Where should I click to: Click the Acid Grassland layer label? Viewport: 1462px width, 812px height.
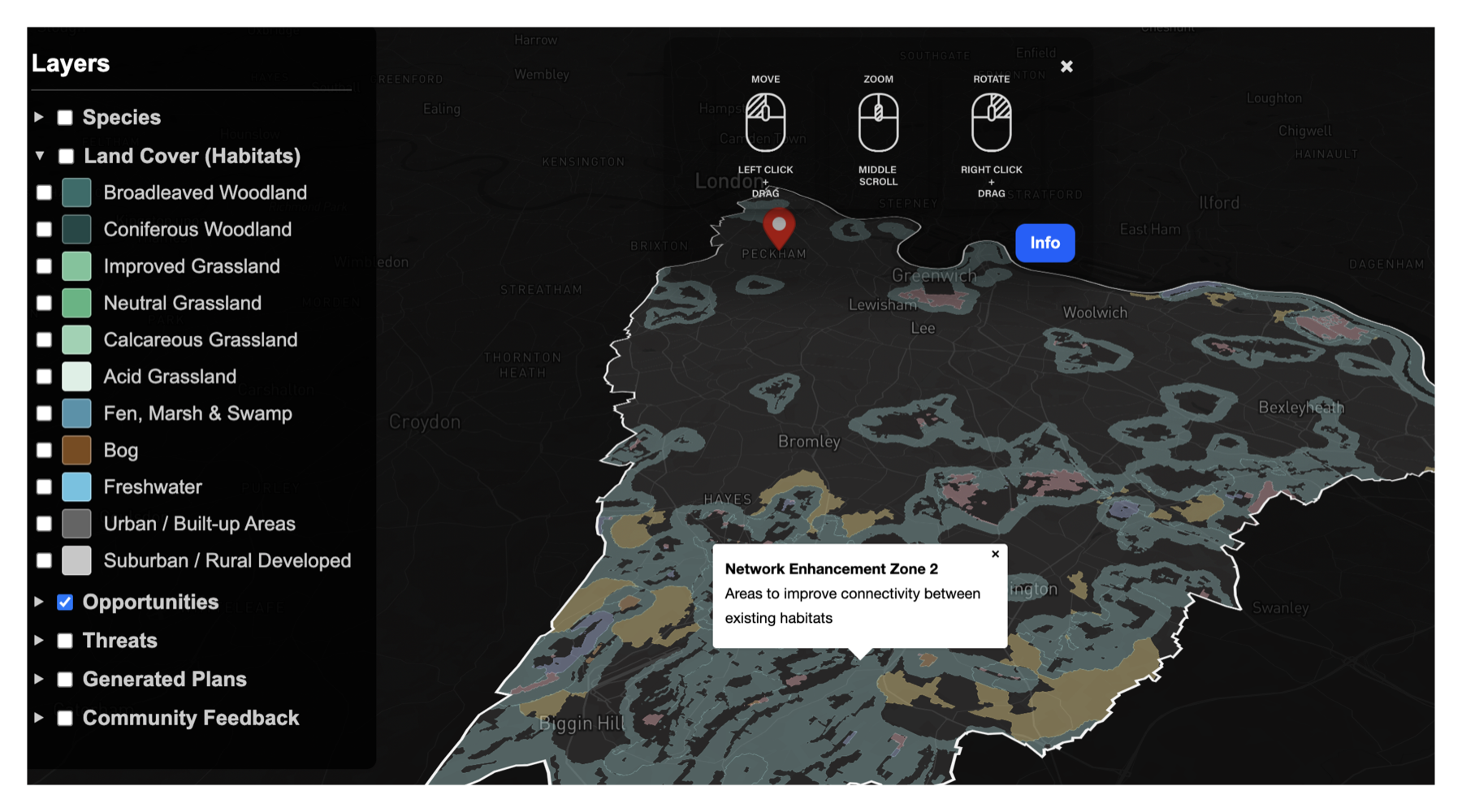pos(170,377)
